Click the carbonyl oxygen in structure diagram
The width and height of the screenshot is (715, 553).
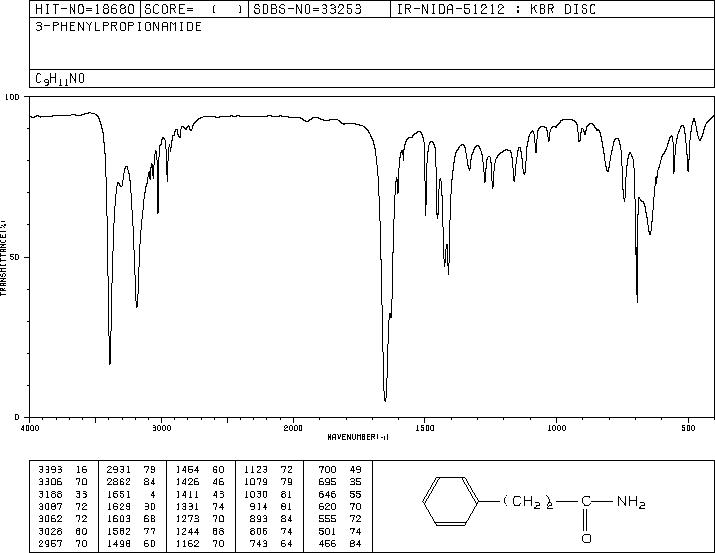pos(586,538)
